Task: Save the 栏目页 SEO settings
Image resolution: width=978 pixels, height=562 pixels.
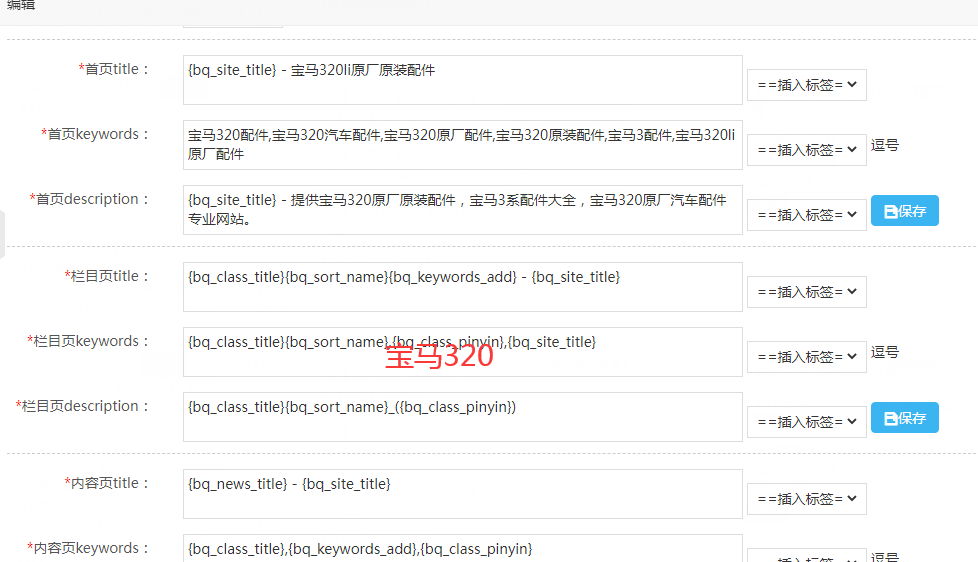Action: (904, 418)
